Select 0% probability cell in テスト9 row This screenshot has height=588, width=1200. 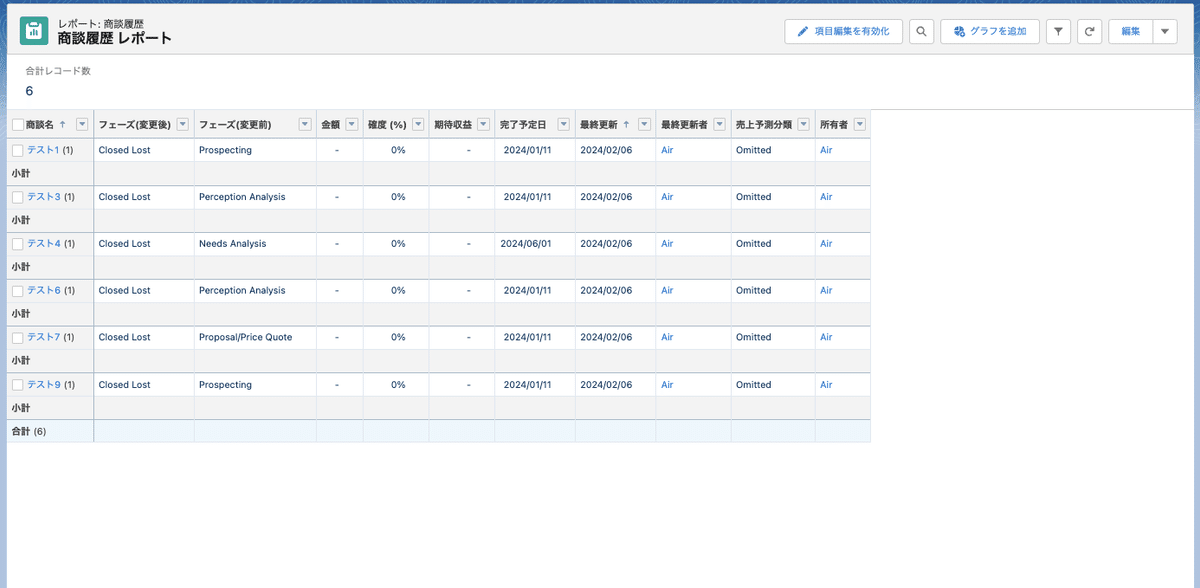click(396, 385)
